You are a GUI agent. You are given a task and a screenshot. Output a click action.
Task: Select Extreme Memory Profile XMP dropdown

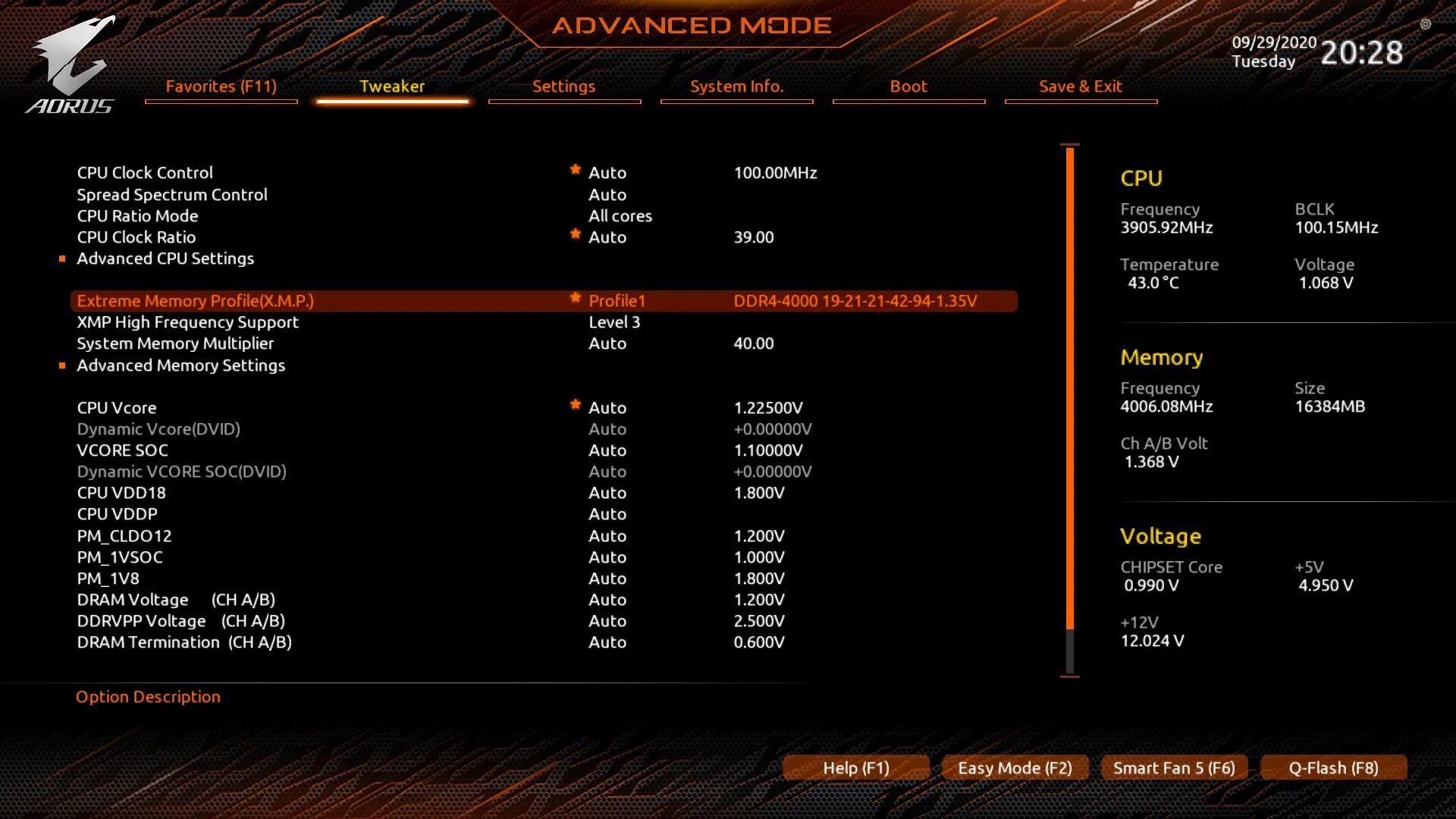coord(618,300)
